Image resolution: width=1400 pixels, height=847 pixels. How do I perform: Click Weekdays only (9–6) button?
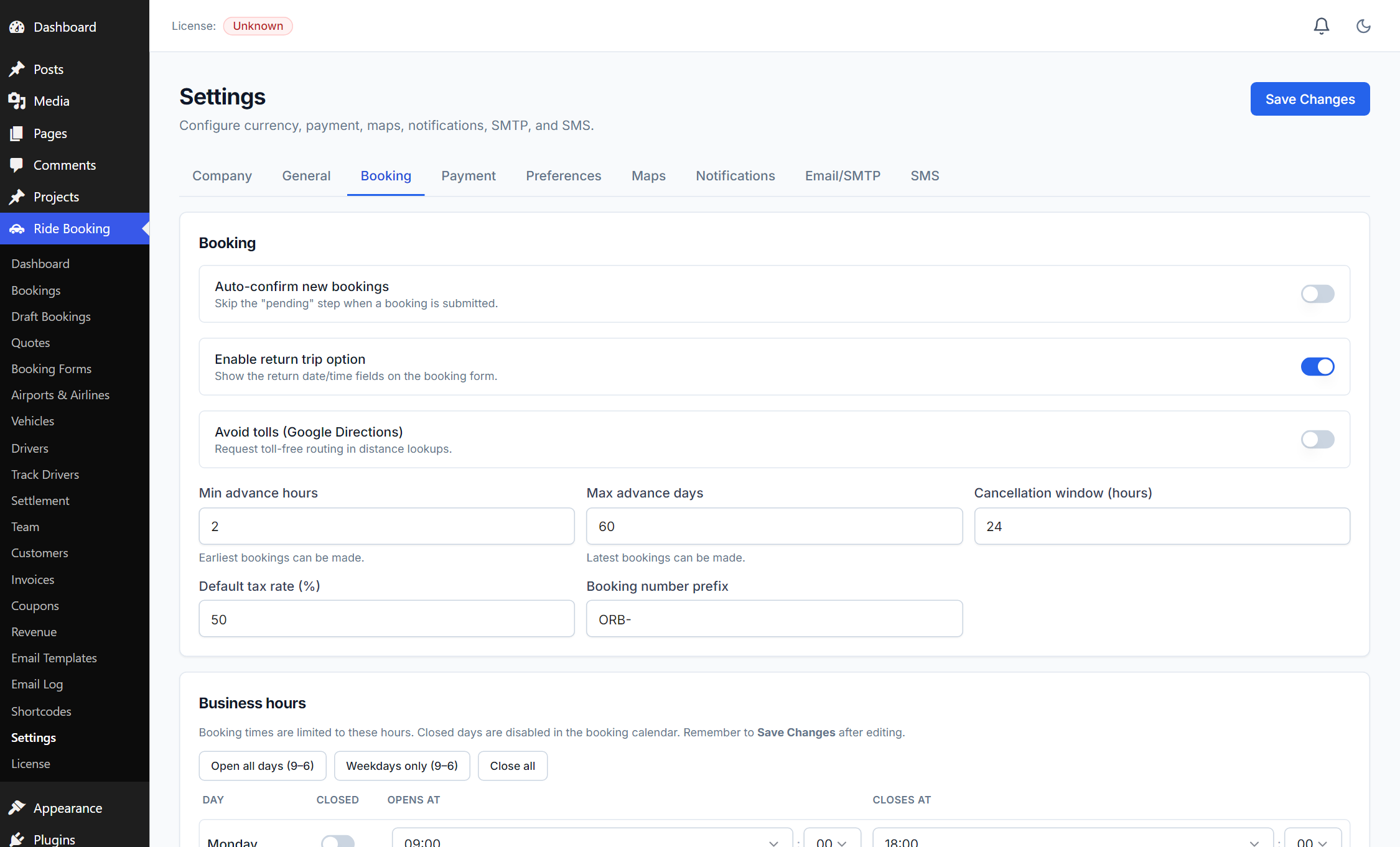(402, 766)
